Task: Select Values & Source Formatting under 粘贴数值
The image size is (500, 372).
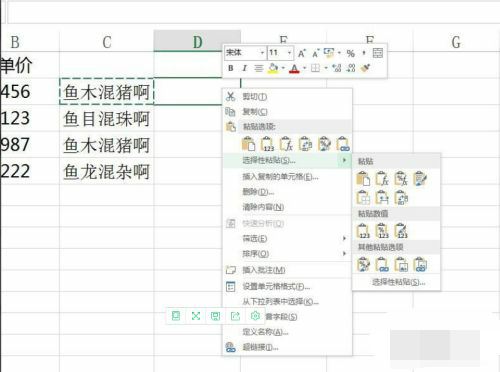Action: pyautogui.click(x=401, y=231)
